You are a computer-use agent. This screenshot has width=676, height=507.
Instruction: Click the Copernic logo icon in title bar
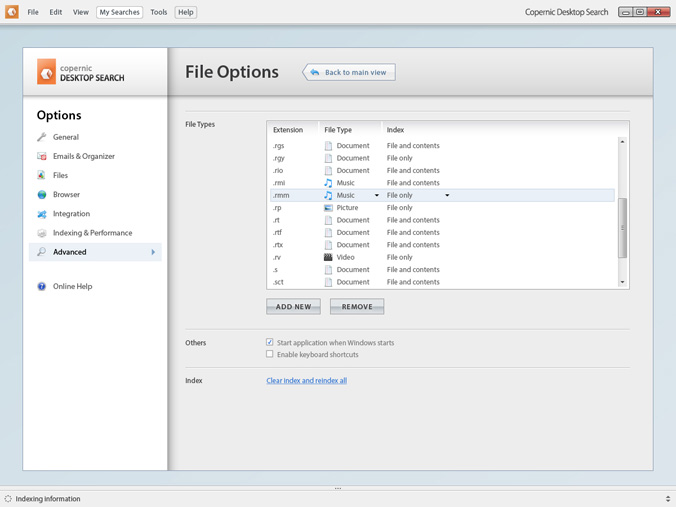click(x=12, y=12)
